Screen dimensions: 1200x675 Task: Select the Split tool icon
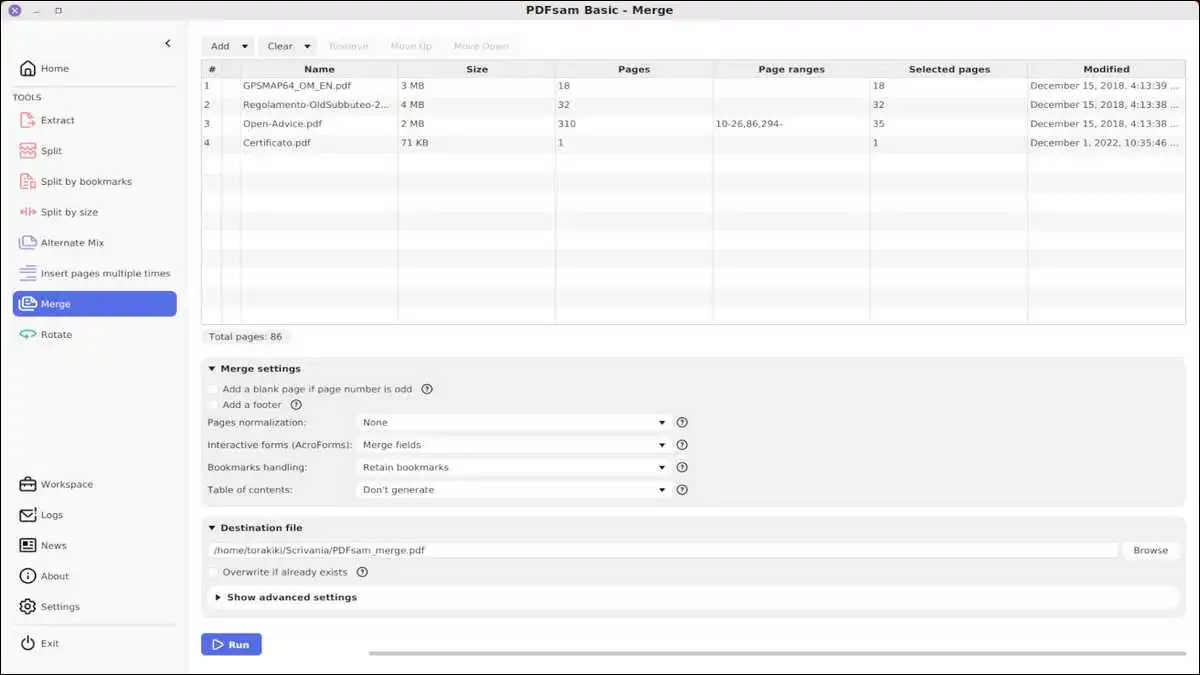tap(27, 151)
